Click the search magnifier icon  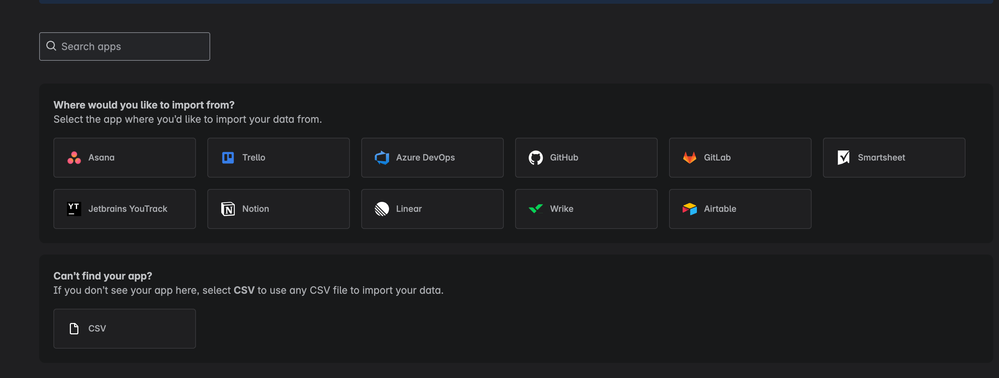[x=52, y=46]
